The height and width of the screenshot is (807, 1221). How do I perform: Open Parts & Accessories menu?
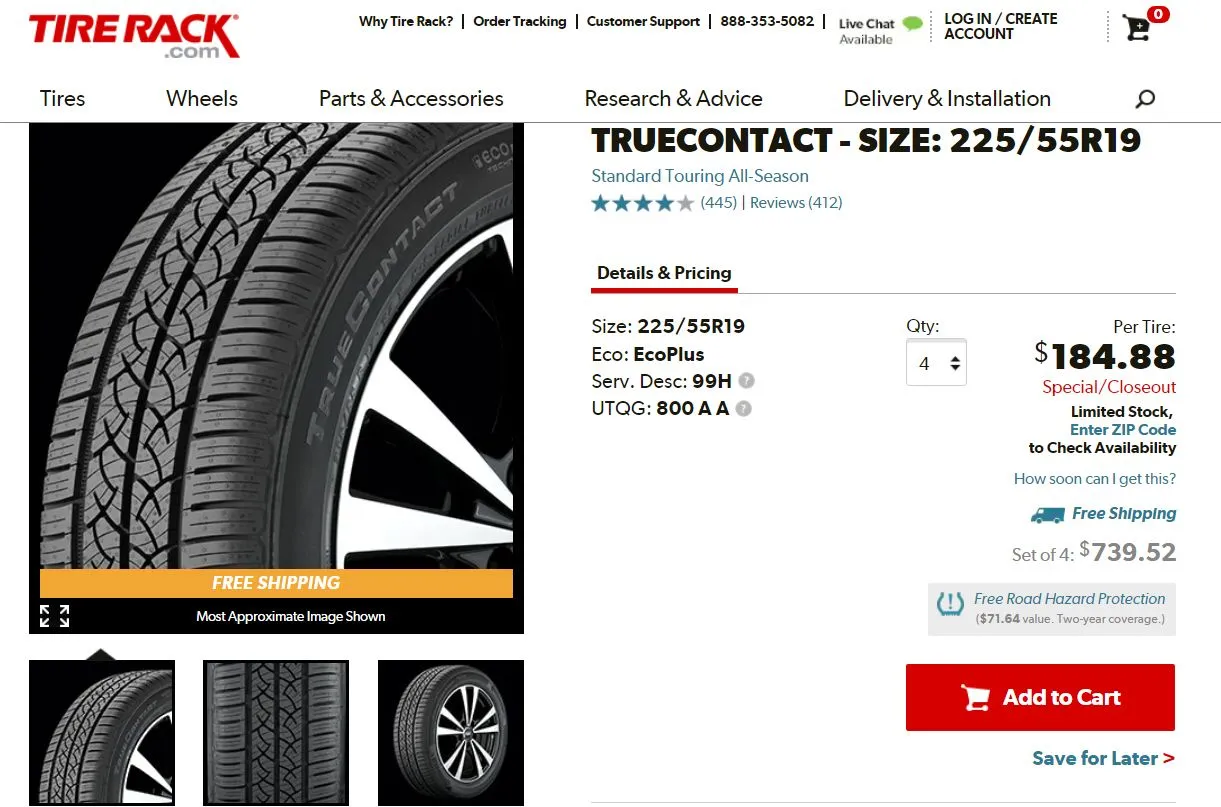411,98
